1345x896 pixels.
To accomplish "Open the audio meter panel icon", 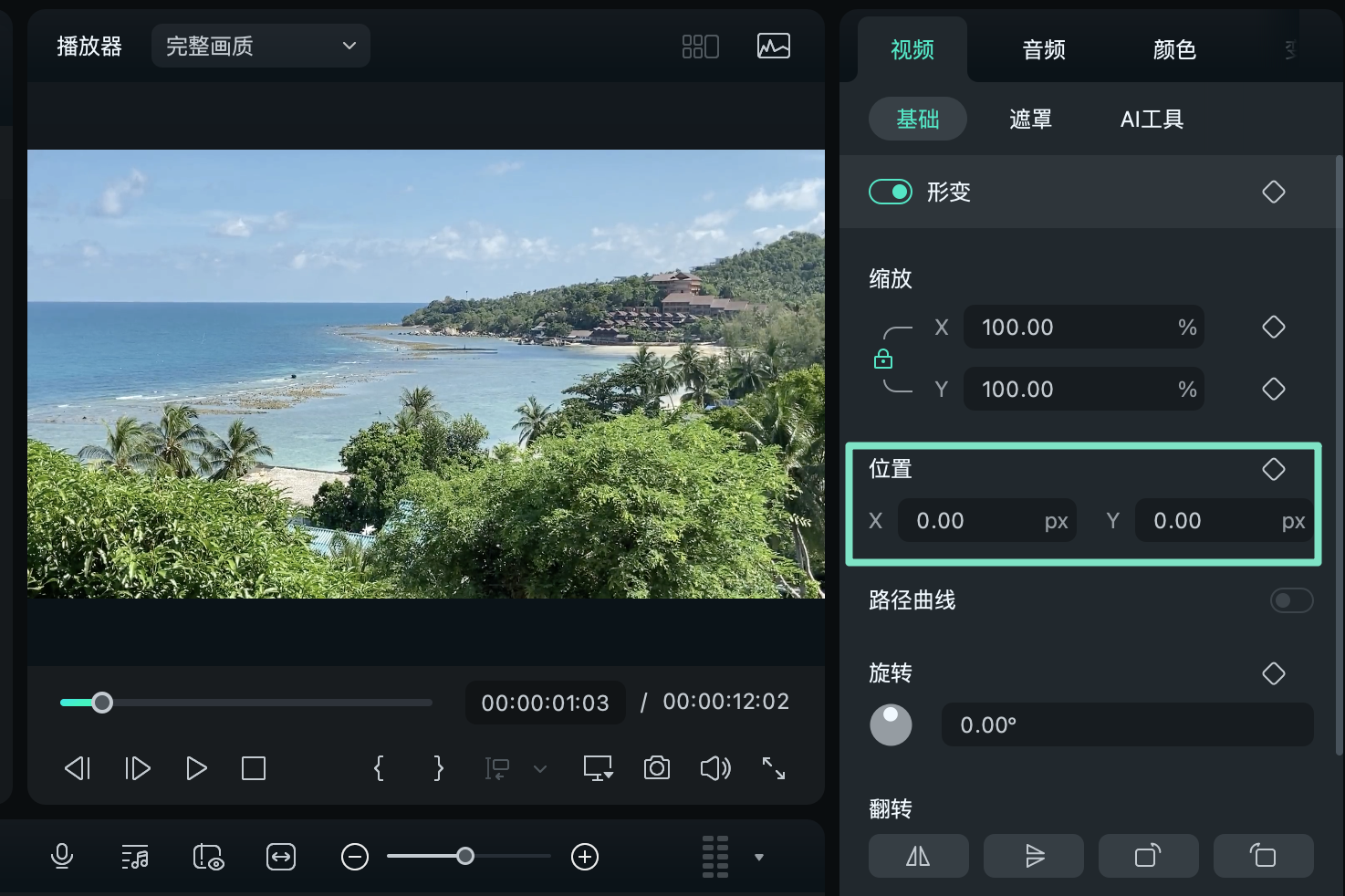I will pyautogui.click(x=773, y=46).
